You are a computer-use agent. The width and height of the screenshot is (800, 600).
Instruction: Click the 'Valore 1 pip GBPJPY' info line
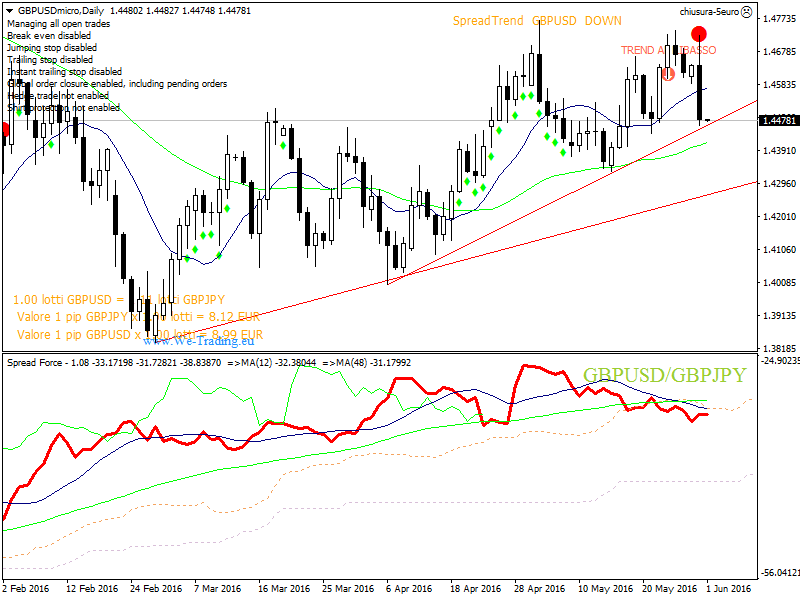(138, 317)
